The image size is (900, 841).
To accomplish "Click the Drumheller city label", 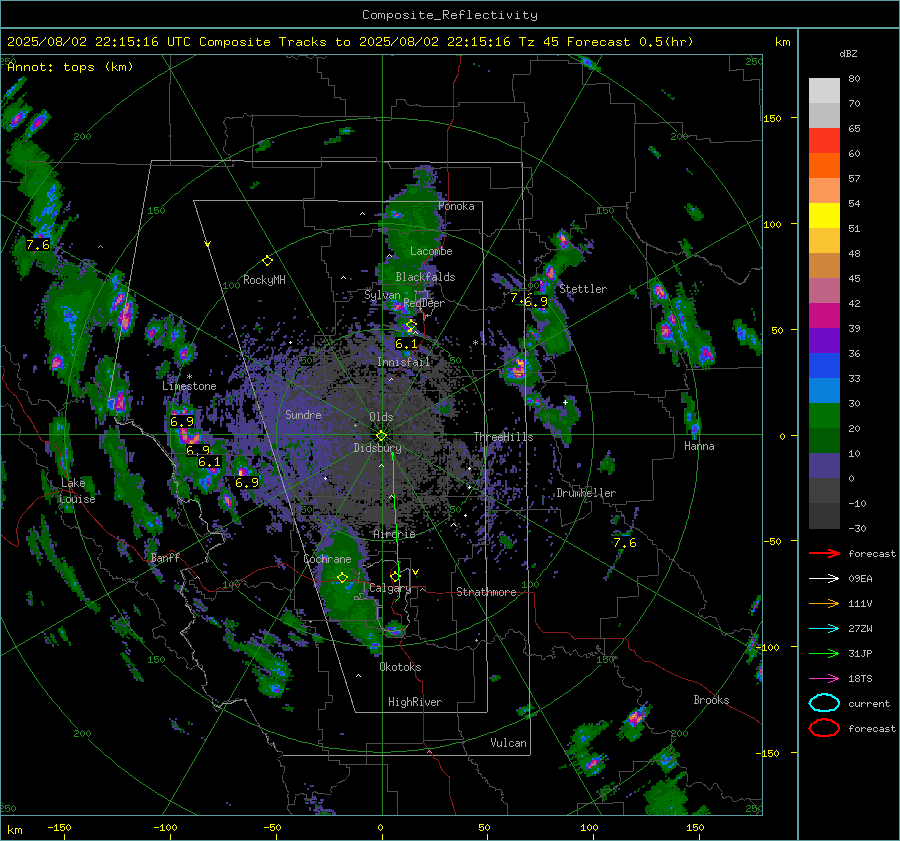I will pos(586,493).
